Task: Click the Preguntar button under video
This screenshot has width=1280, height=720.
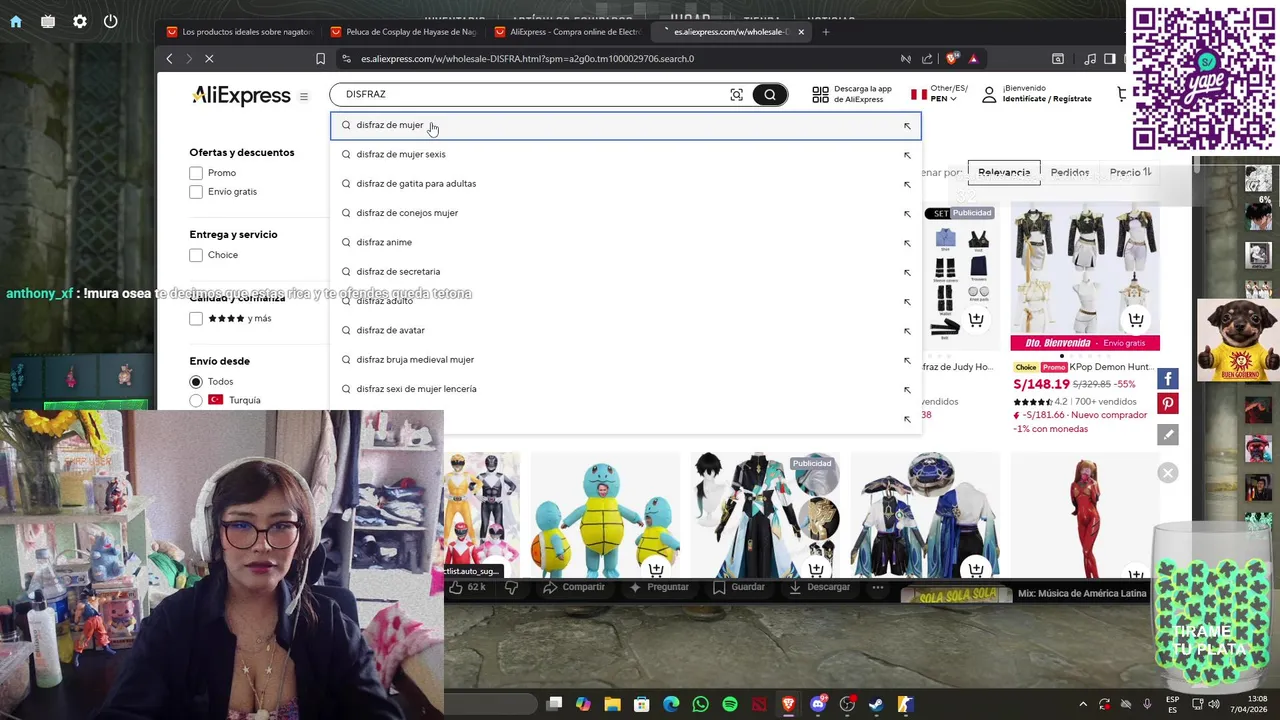Action: coord(658,587)
